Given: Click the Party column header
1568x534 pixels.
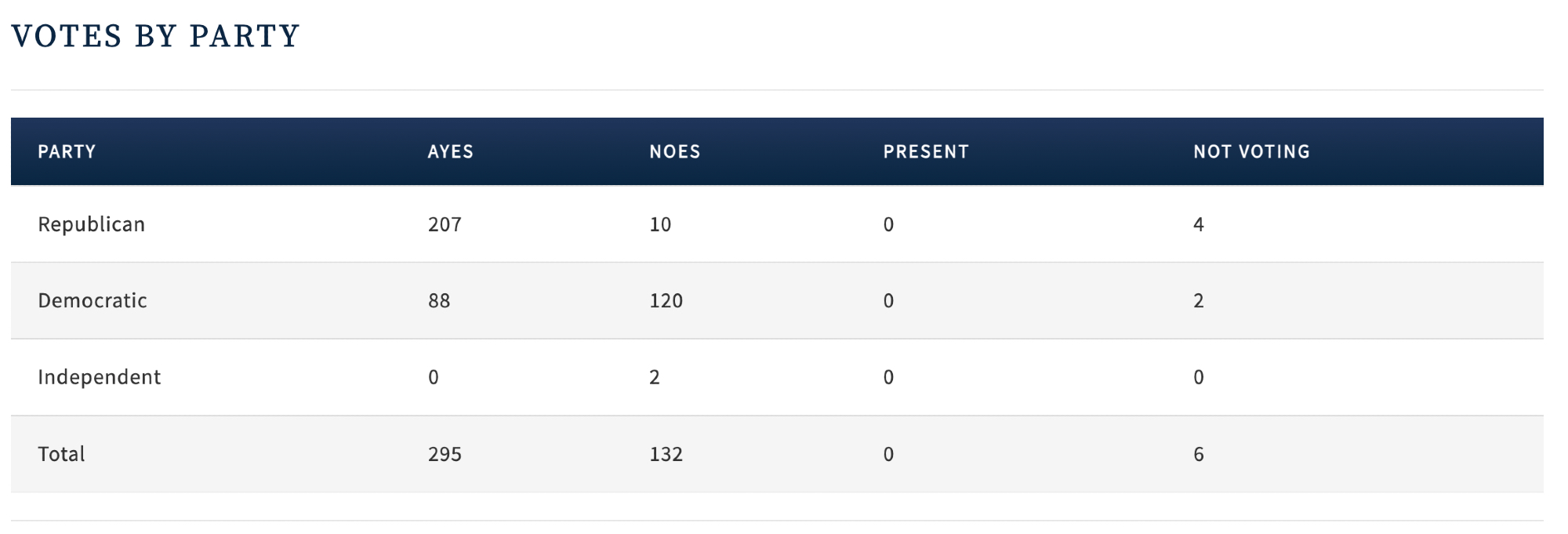Looking at the screenshot, I should [x=67, y=151].
